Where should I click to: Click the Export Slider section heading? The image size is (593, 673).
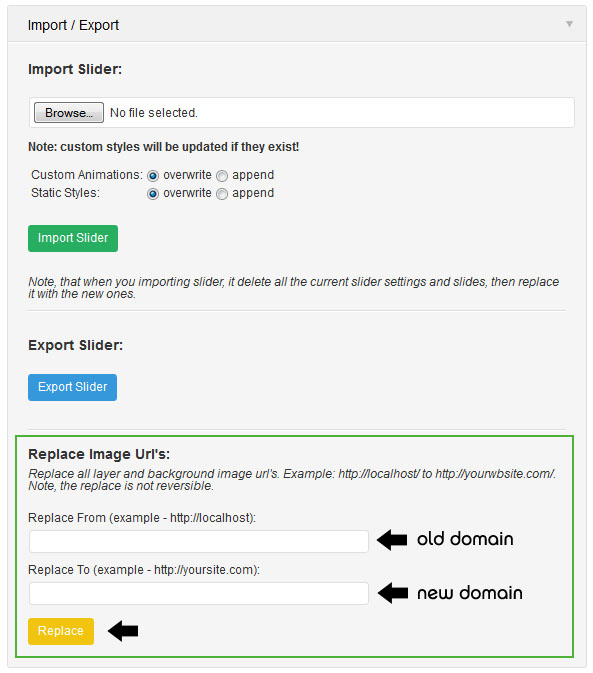76,345
